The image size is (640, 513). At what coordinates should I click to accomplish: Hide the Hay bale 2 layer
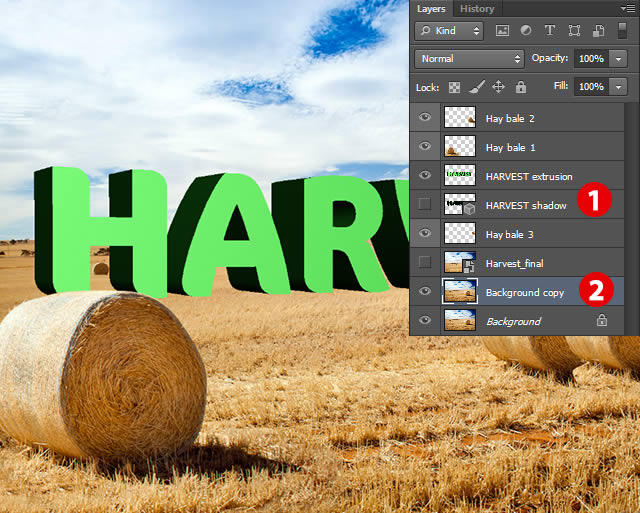click(425, 118)
